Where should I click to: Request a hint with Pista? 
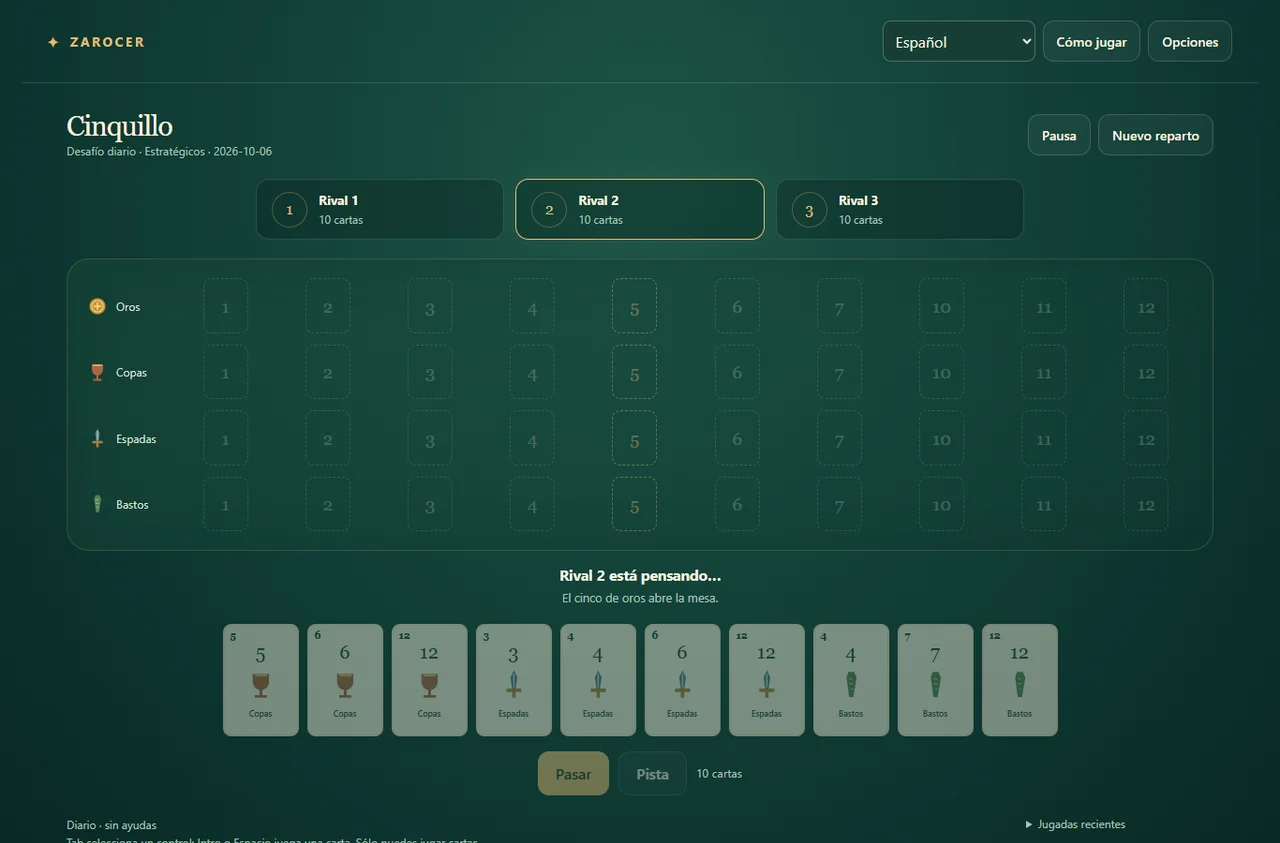[x=652, y=773]
